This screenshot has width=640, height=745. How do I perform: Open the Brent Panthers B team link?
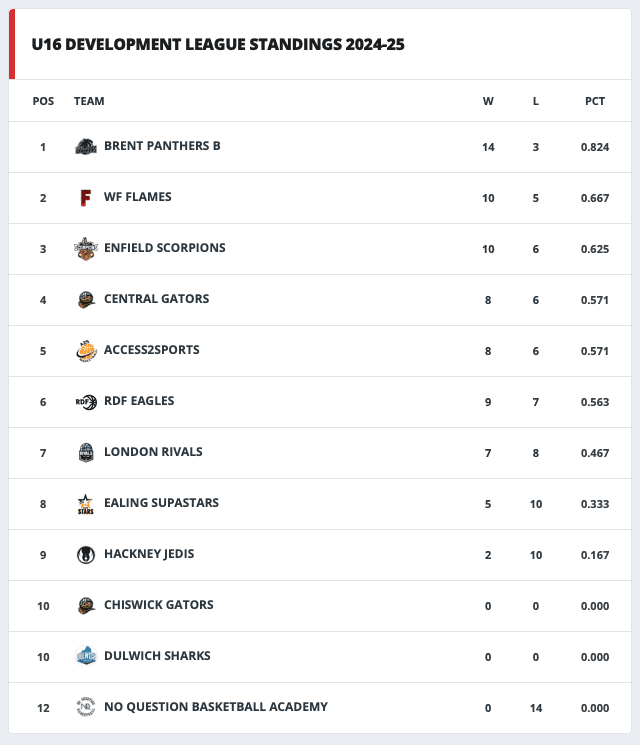click(x=162, y=146)
